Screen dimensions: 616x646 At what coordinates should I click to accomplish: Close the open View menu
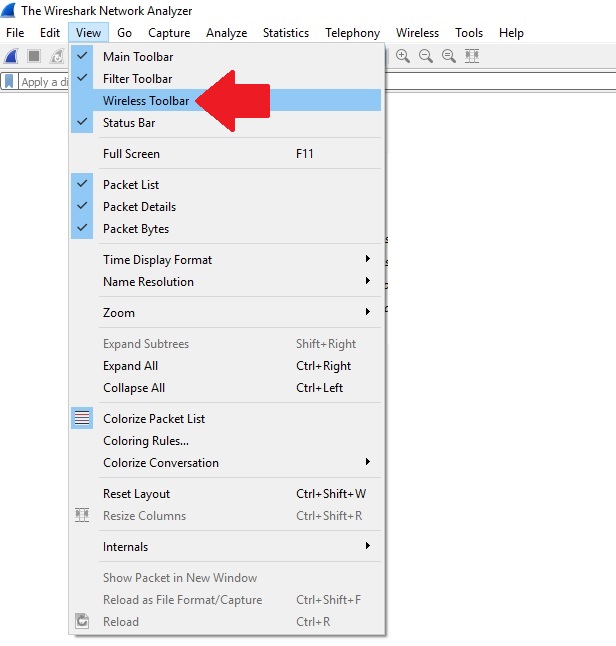(x=88, y=33)
